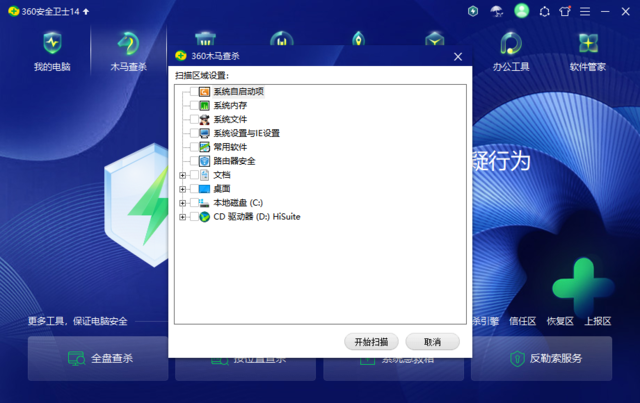Tick the 系统设置与IE设置 checkbox
640x403 pixels.
194,133
